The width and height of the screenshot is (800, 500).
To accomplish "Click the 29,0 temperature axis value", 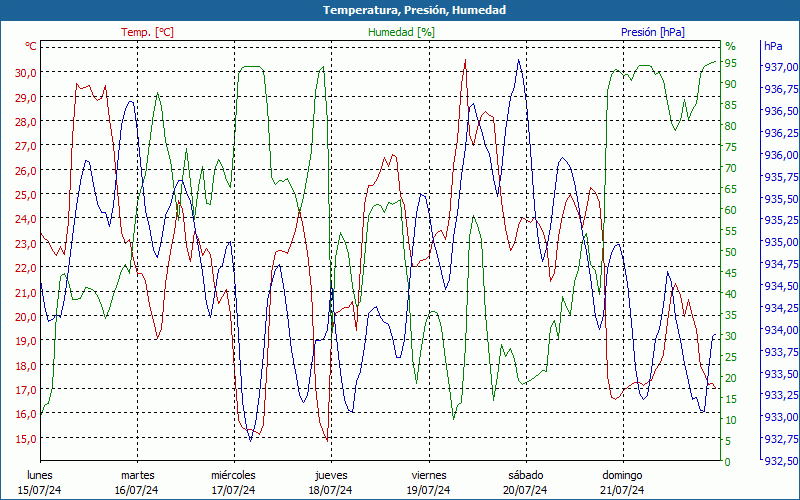I will tap(26, 97).
